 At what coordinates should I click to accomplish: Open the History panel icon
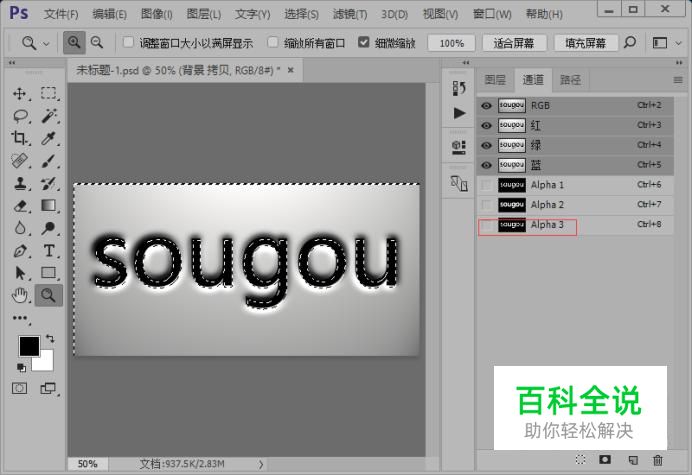click(x=459, y=88)
